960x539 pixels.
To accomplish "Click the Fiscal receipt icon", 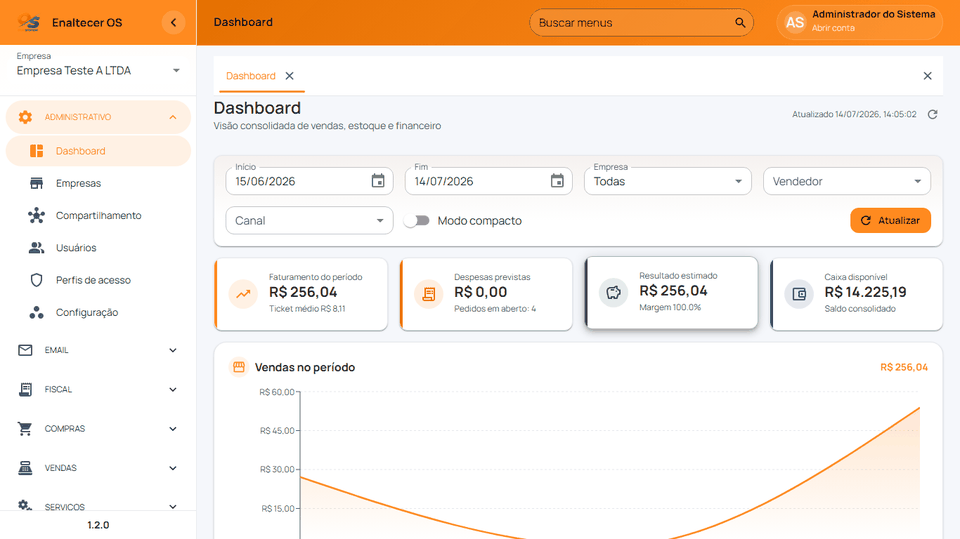I will coord(25,390).
